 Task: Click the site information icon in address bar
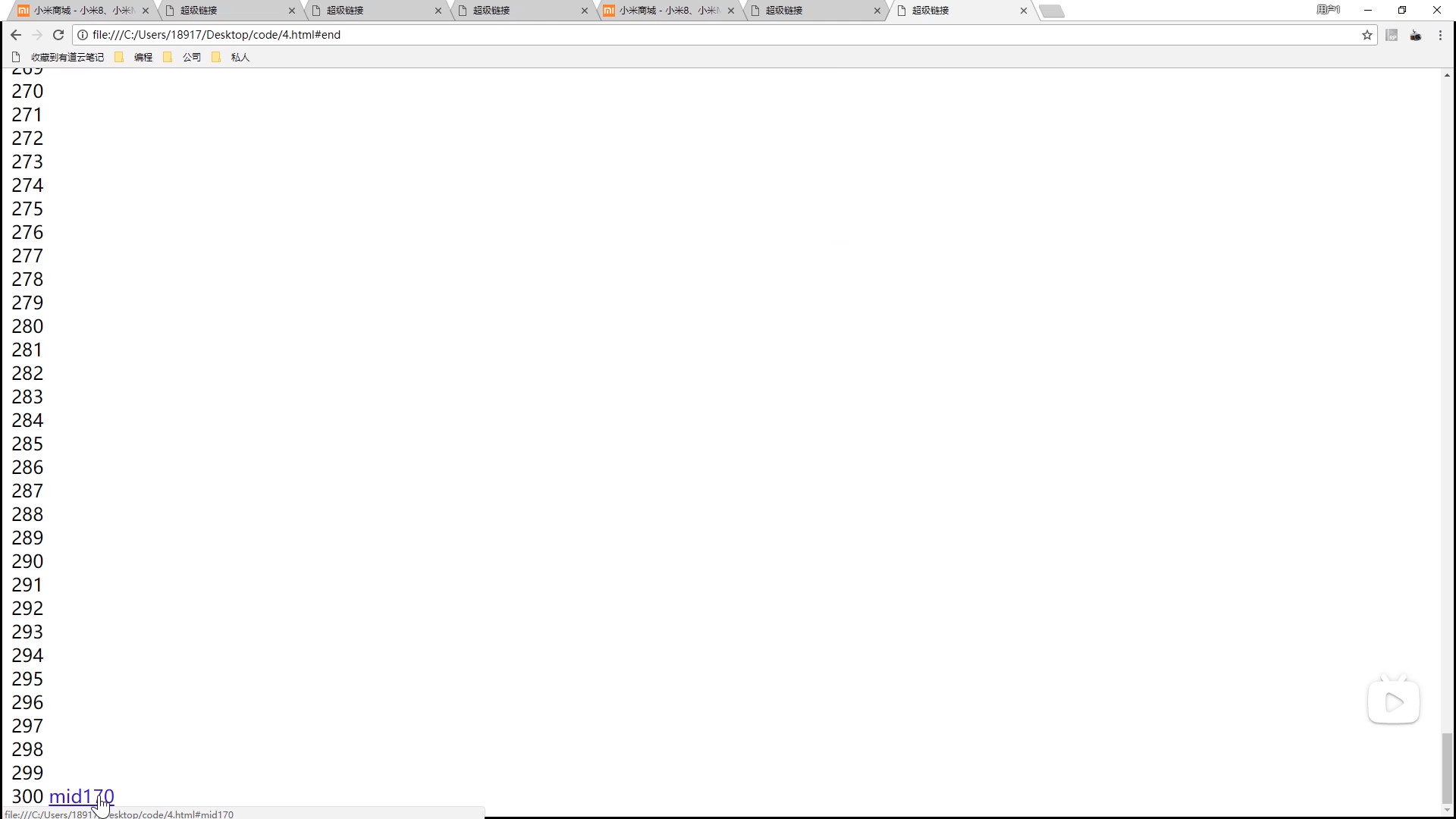pyautogui.click(x=83, y=35)
